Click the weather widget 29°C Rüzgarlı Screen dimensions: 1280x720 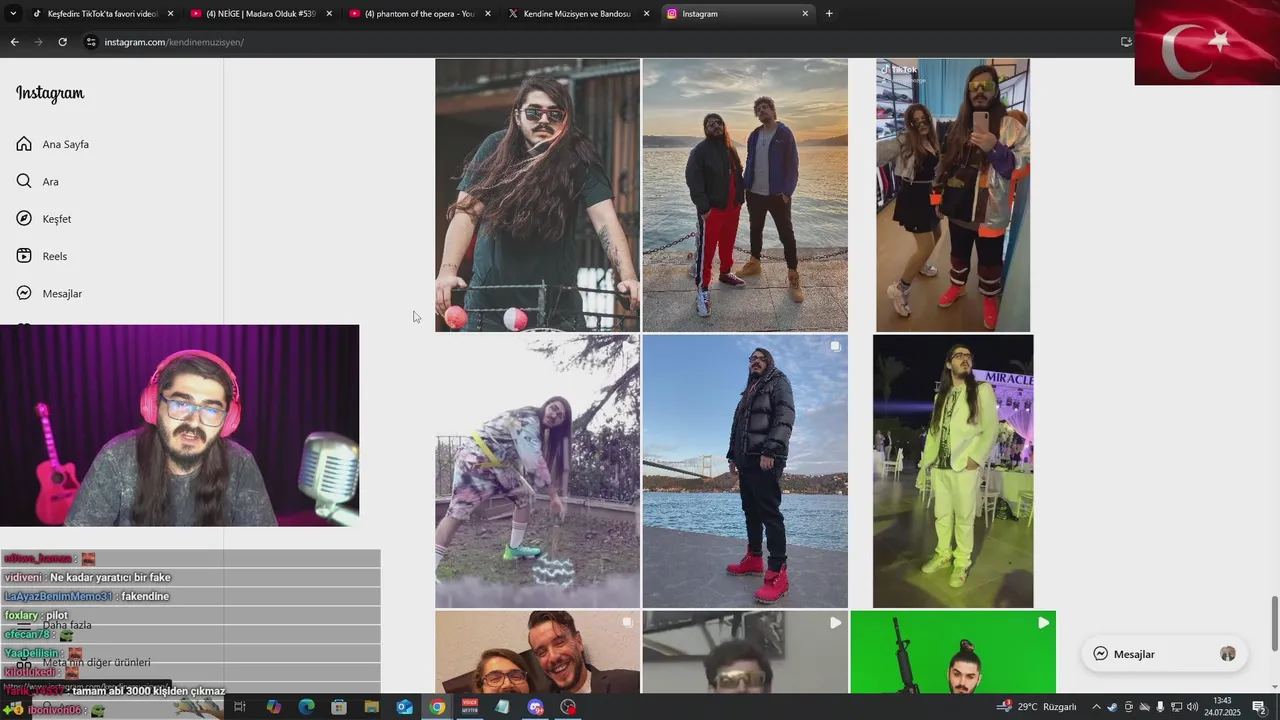click(x=1036, y=707)
